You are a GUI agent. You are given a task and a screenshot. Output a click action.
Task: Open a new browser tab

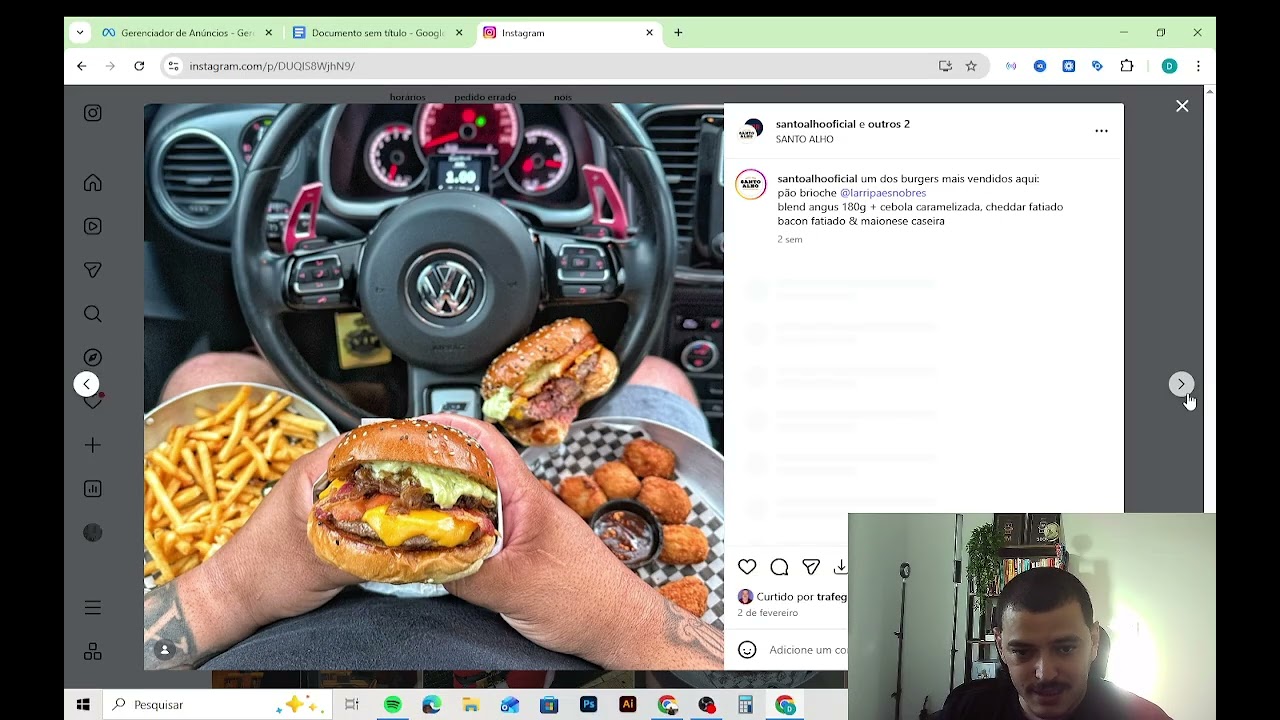(x=678, y=33)
